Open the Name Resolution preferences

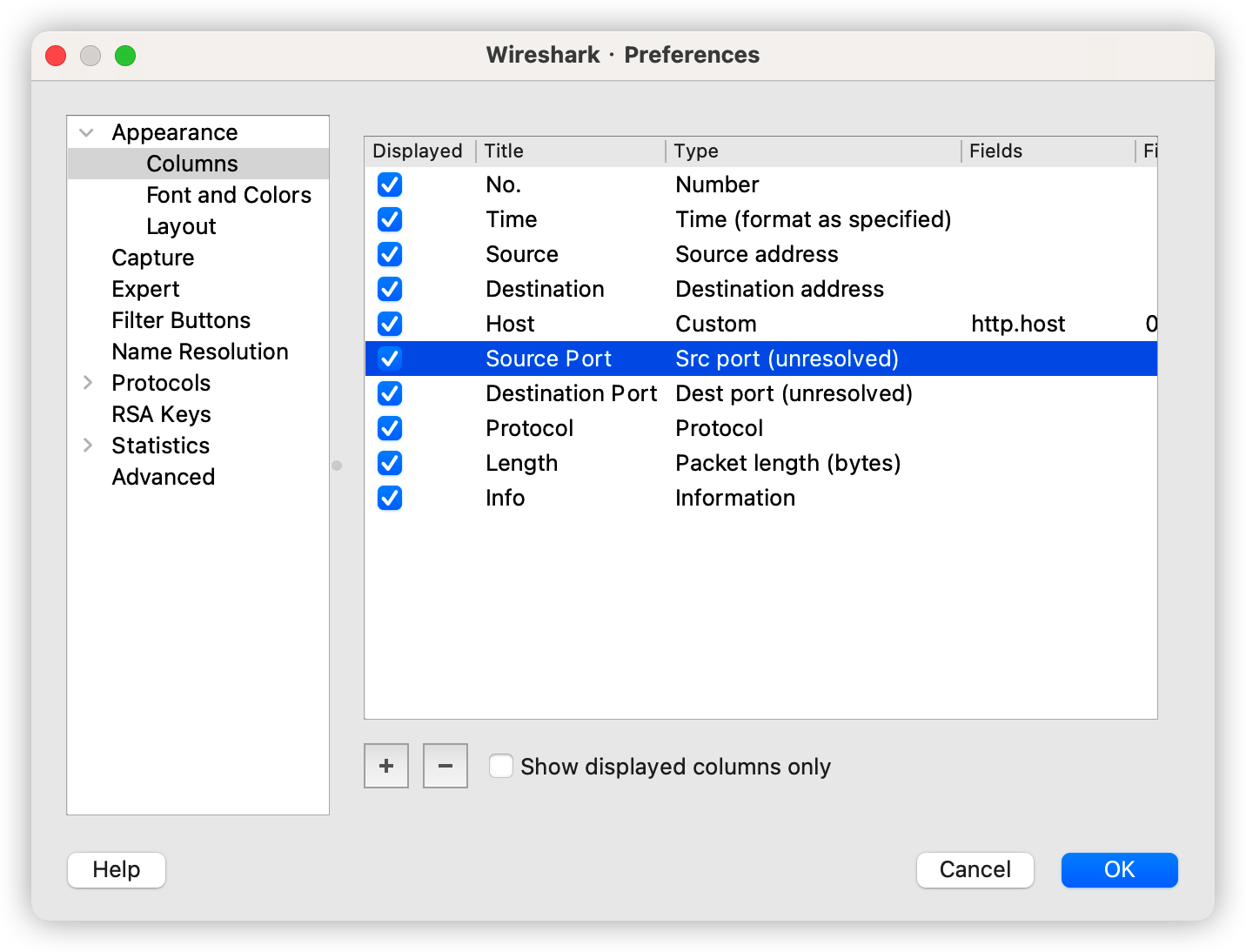coord(200,352)
